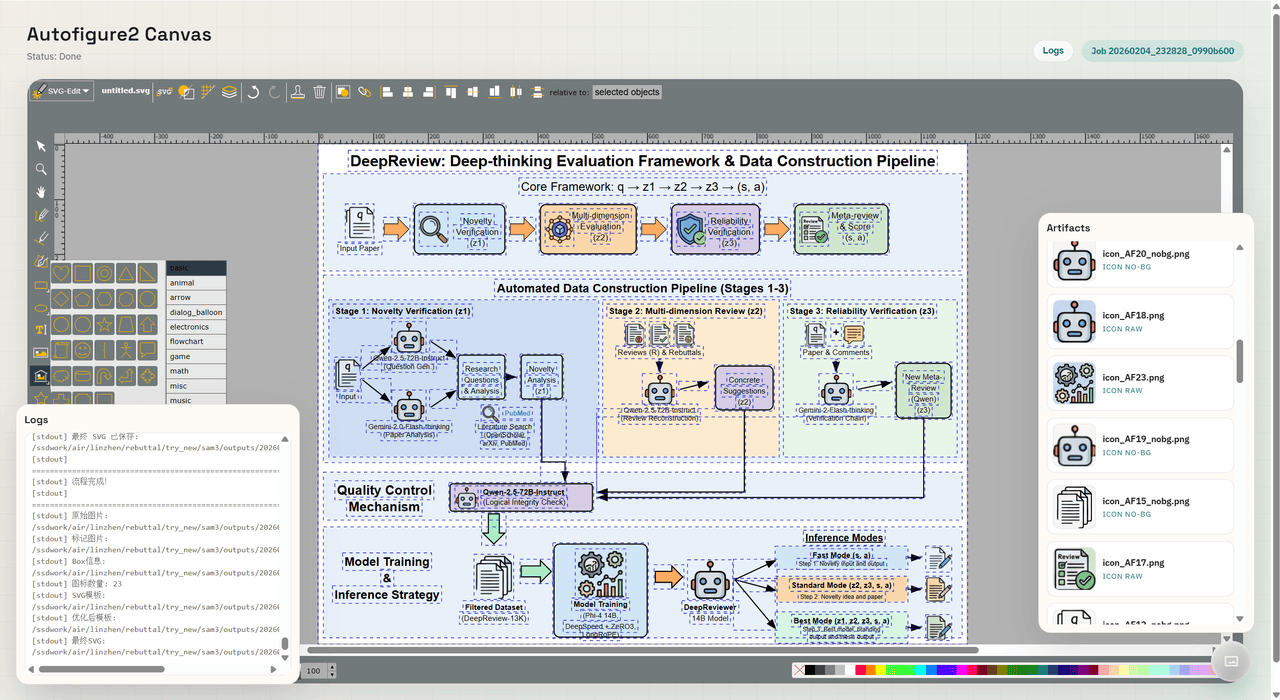This screenshot has width=1280, height=700.
Task: Toggle the grid display icon
Action: click(x=208, y=92)
